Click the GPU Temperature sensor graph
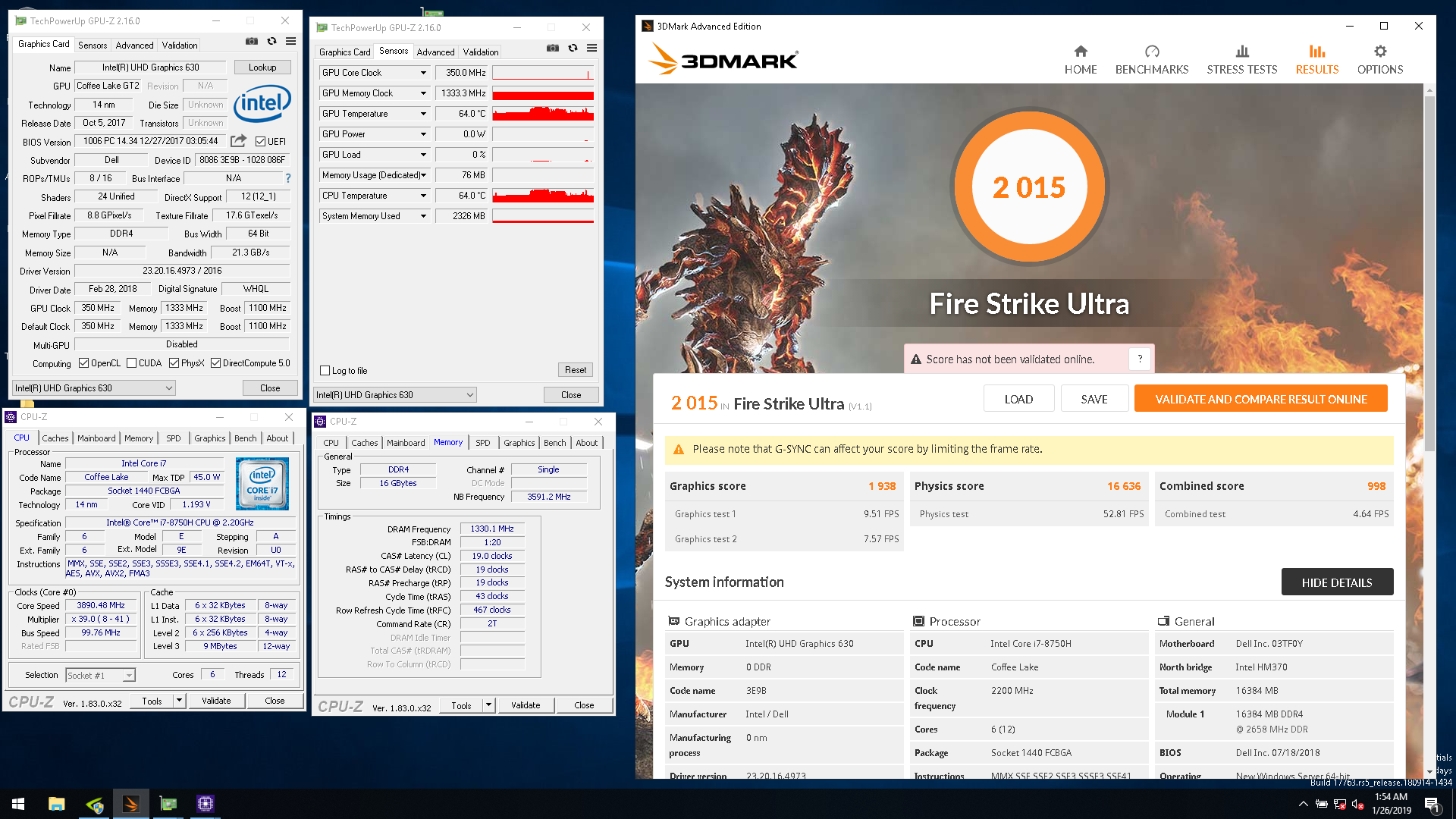 click(543, 114)
